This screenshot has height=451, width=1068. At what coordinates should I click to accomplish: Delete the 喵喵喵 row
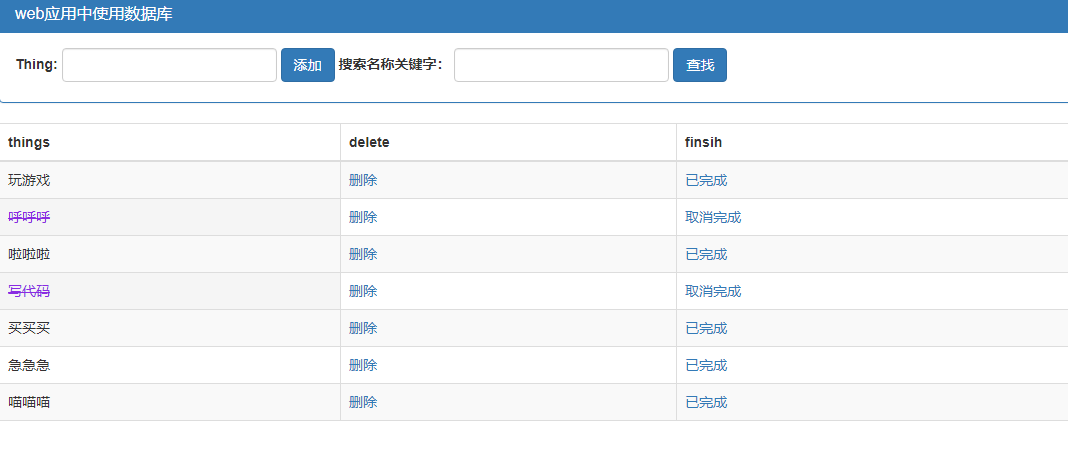363,402
